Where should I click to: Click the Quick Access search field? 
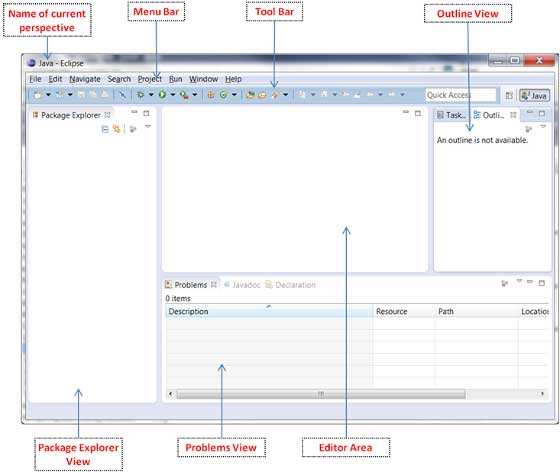(461, 95)
